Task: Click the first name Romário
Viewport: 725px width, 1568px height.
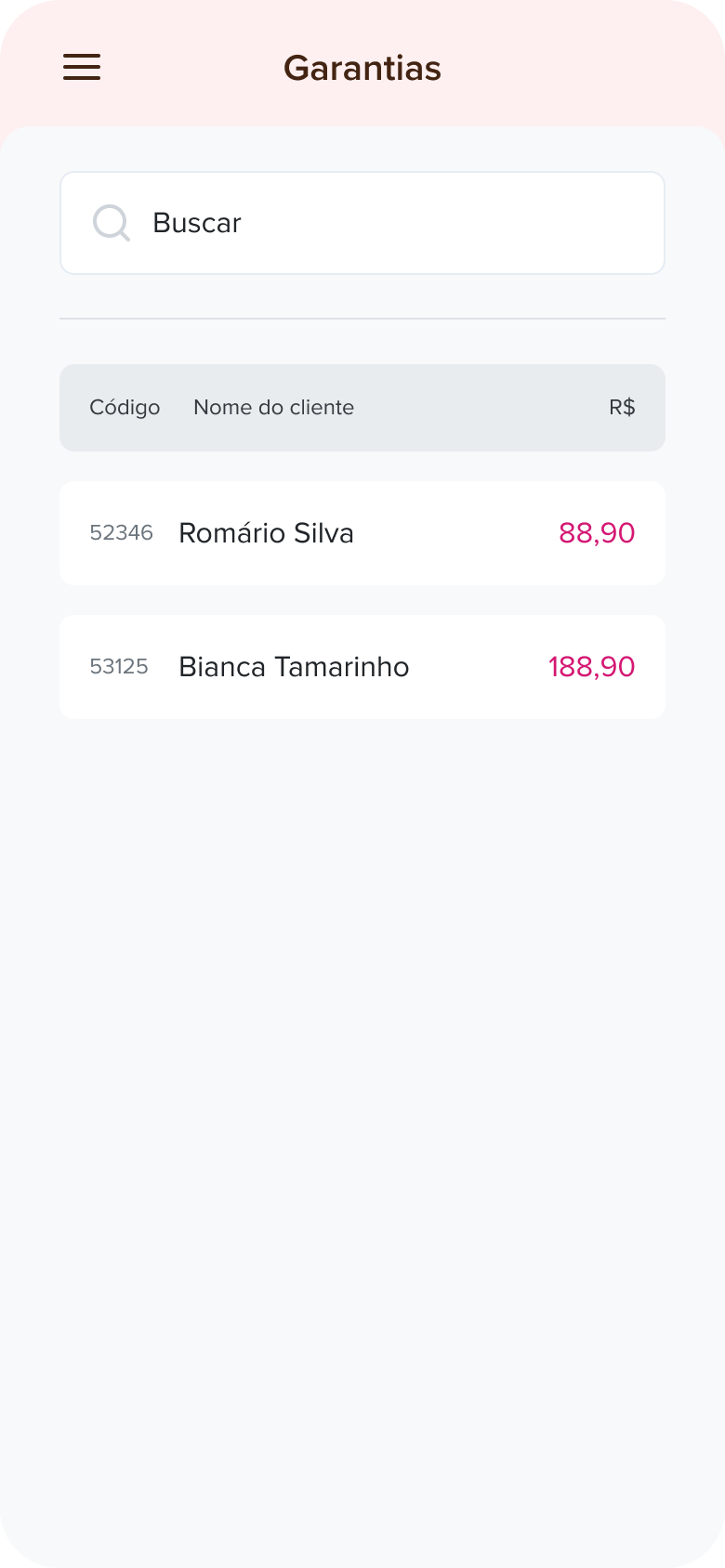Action: click(231, 533)
